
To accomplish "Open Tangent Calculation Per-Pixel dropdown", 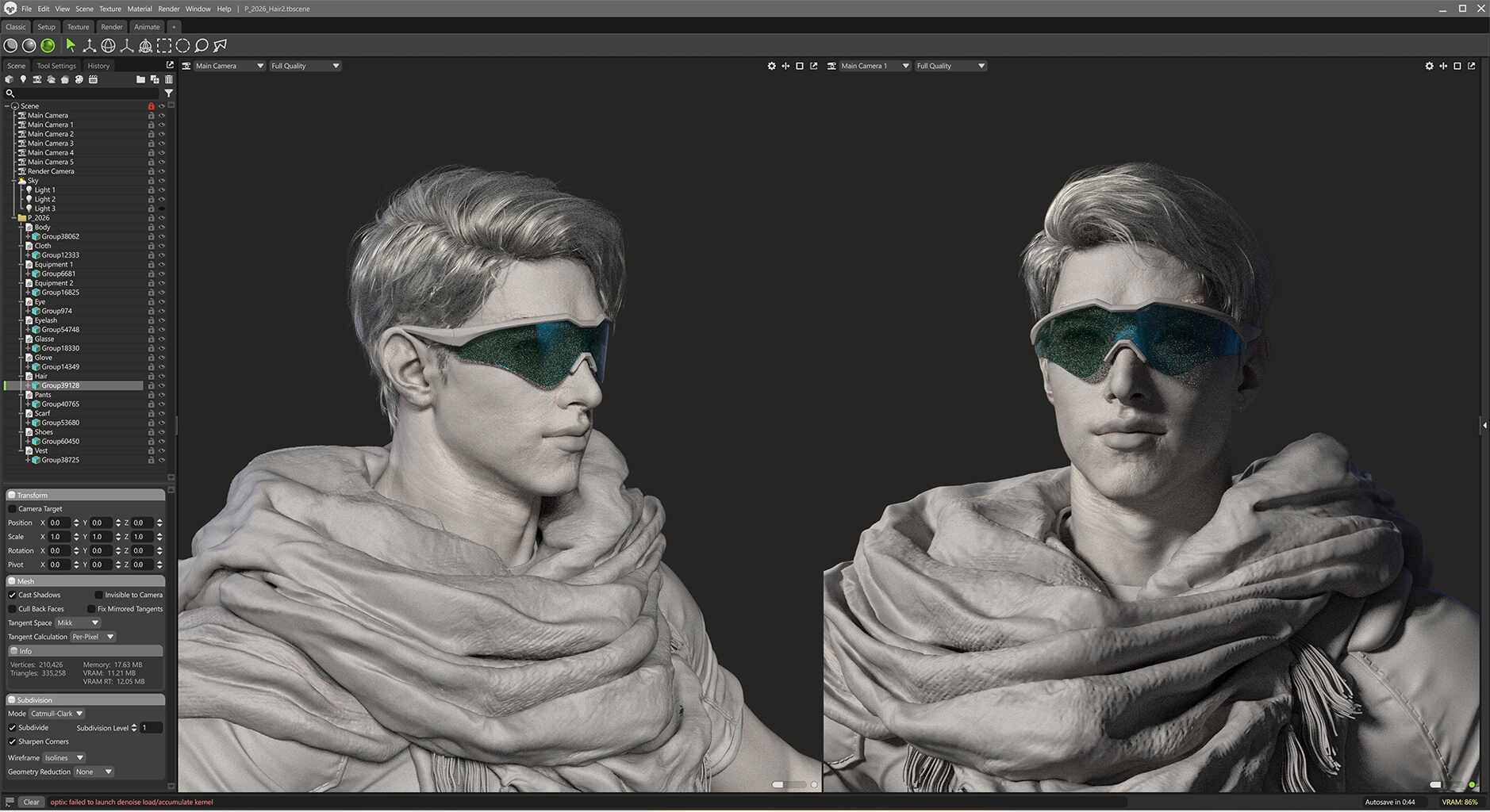I will pos(93,637).
